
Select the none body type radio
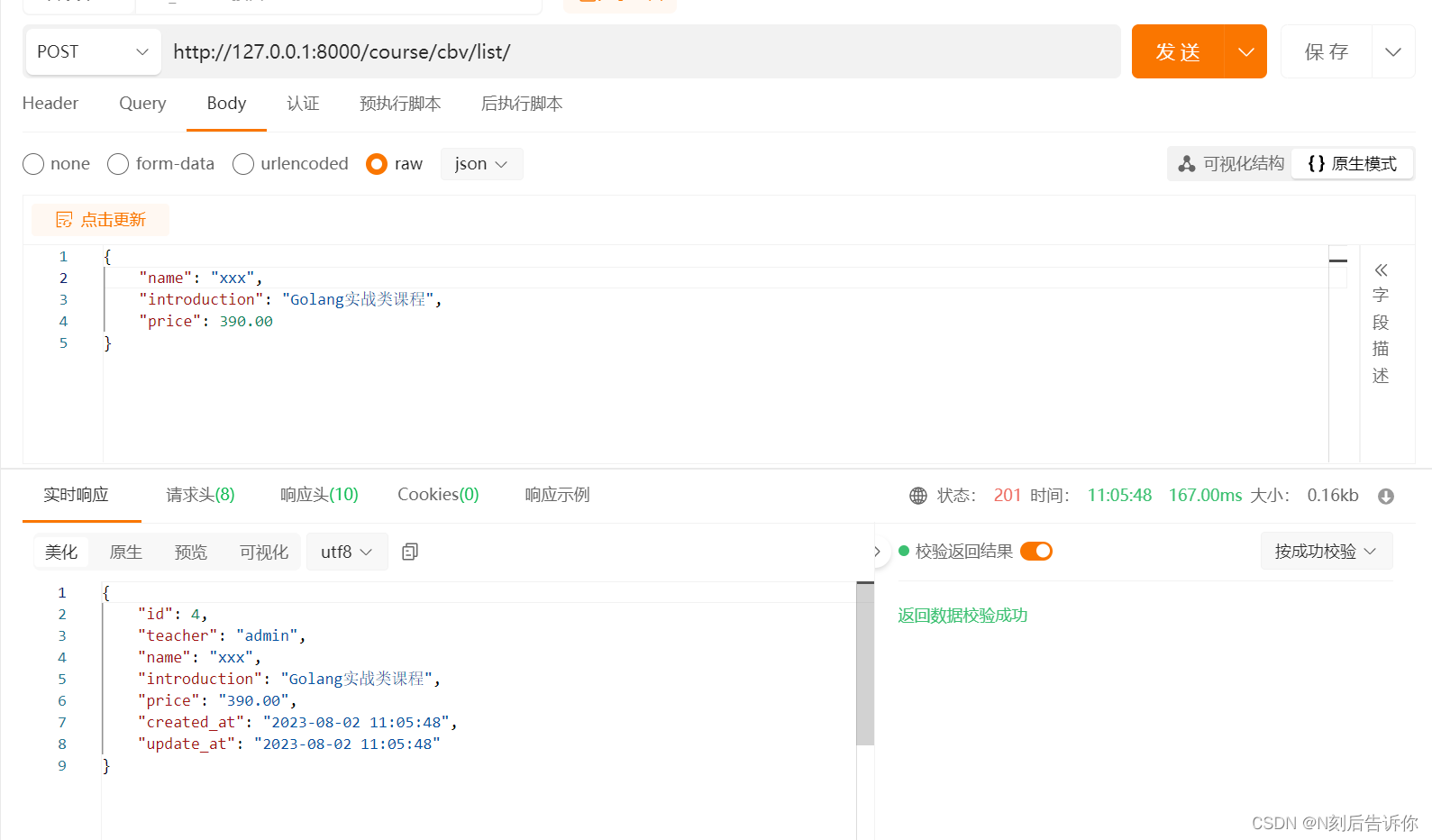point(33,164)
